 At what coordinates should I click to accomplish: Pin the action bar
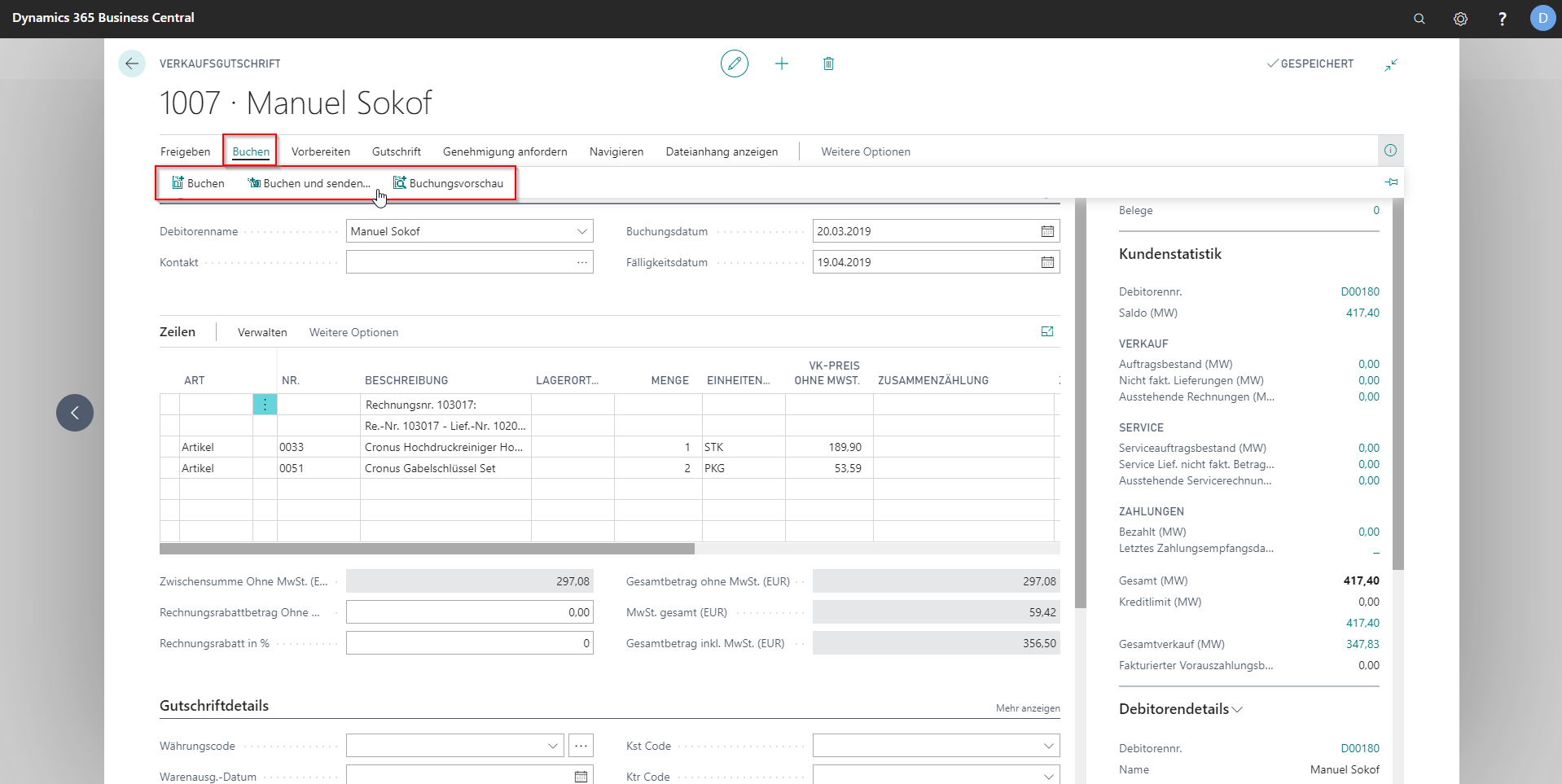pos(1391,182)
